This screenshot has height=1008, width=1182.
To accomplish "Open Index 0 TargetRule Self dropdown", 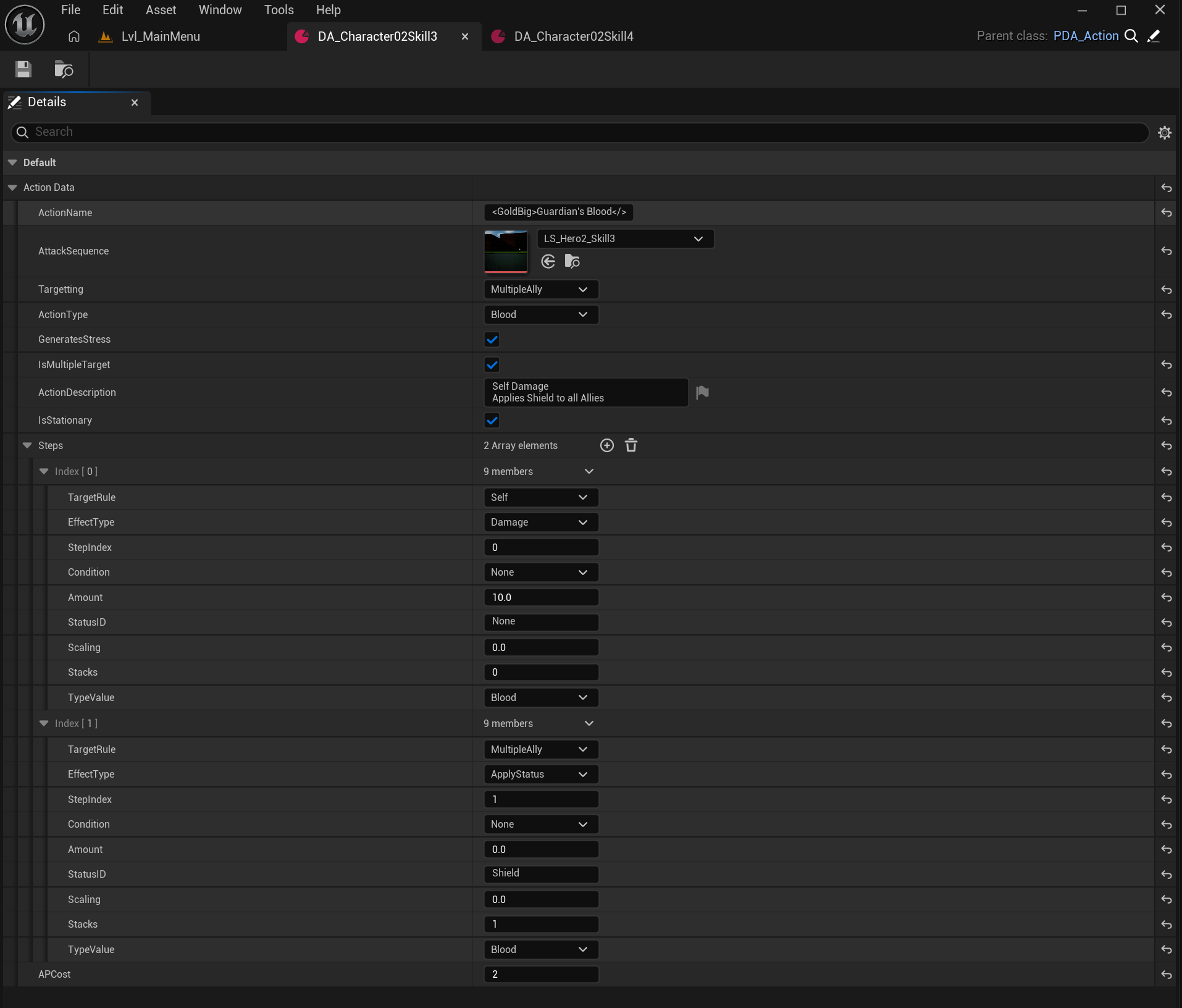I will point(541,497).
